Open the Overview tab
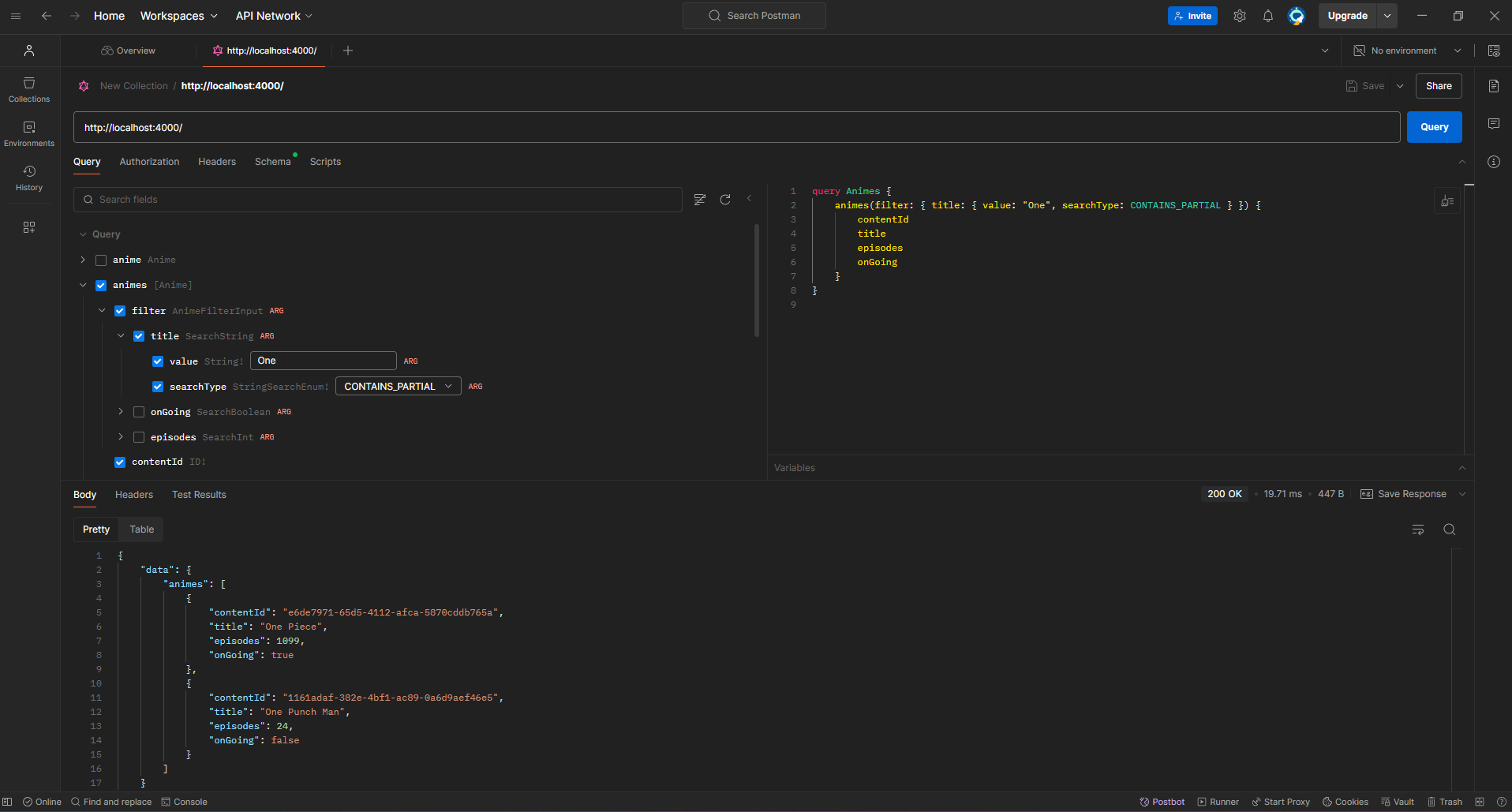Viewport: 1512px width, 812px height. pyautogui.click(x=128, y=51)
